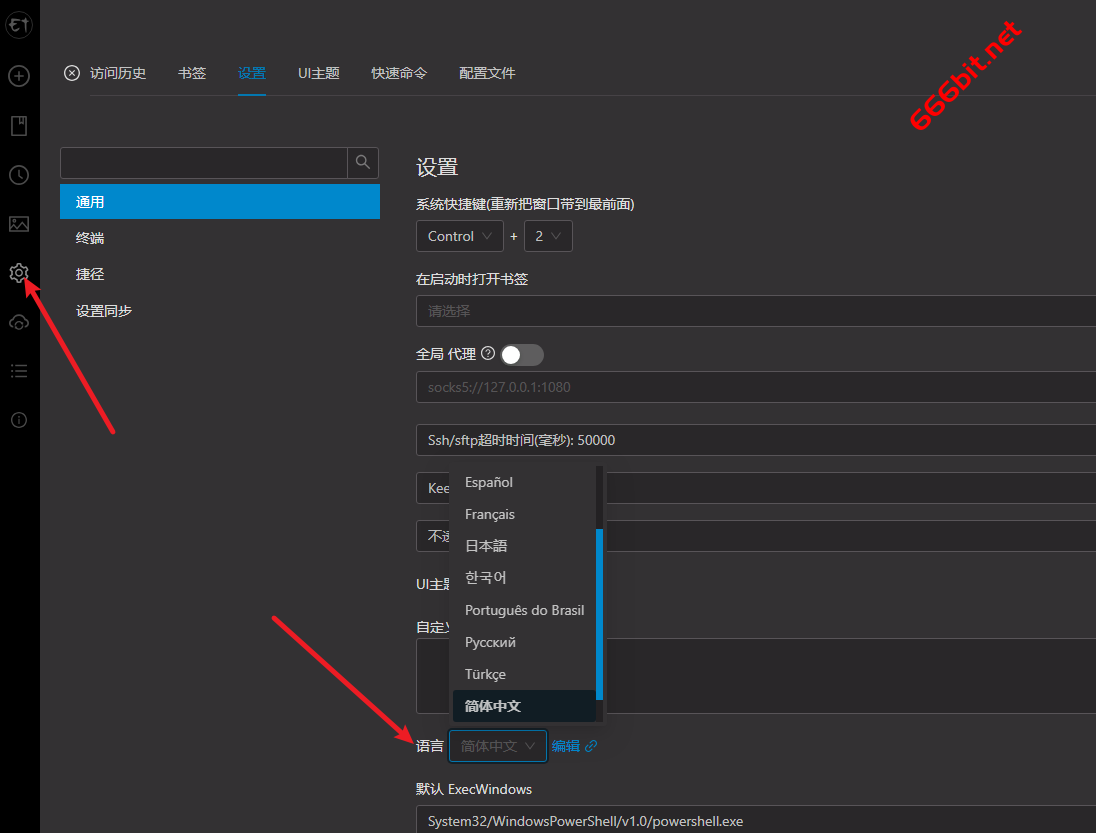1096x833 pixels.
Task: Open history clock icon in sidebar
Action: (x=19, y=175)
